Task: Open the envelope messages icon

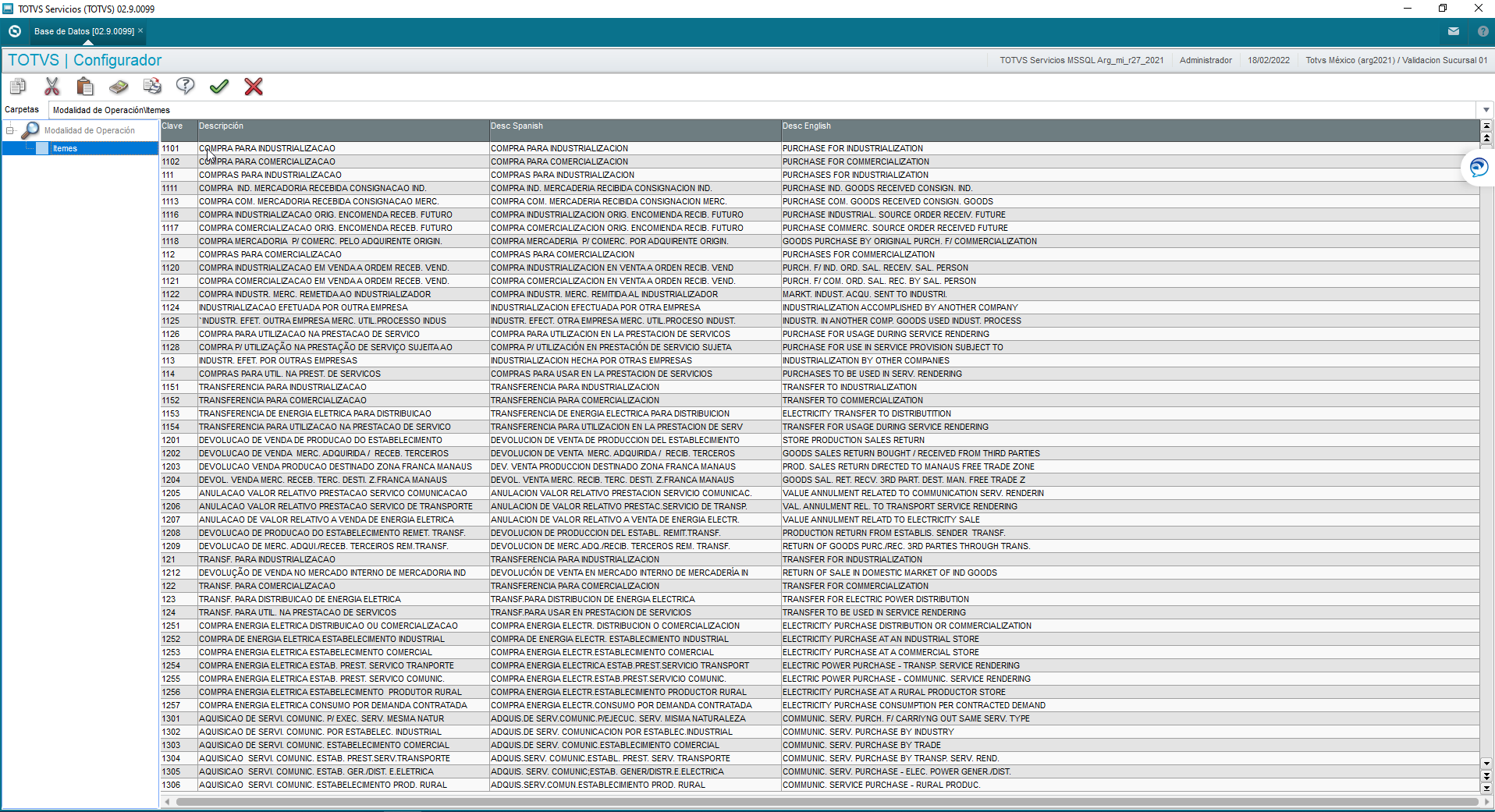Action: coord(1453,31)
